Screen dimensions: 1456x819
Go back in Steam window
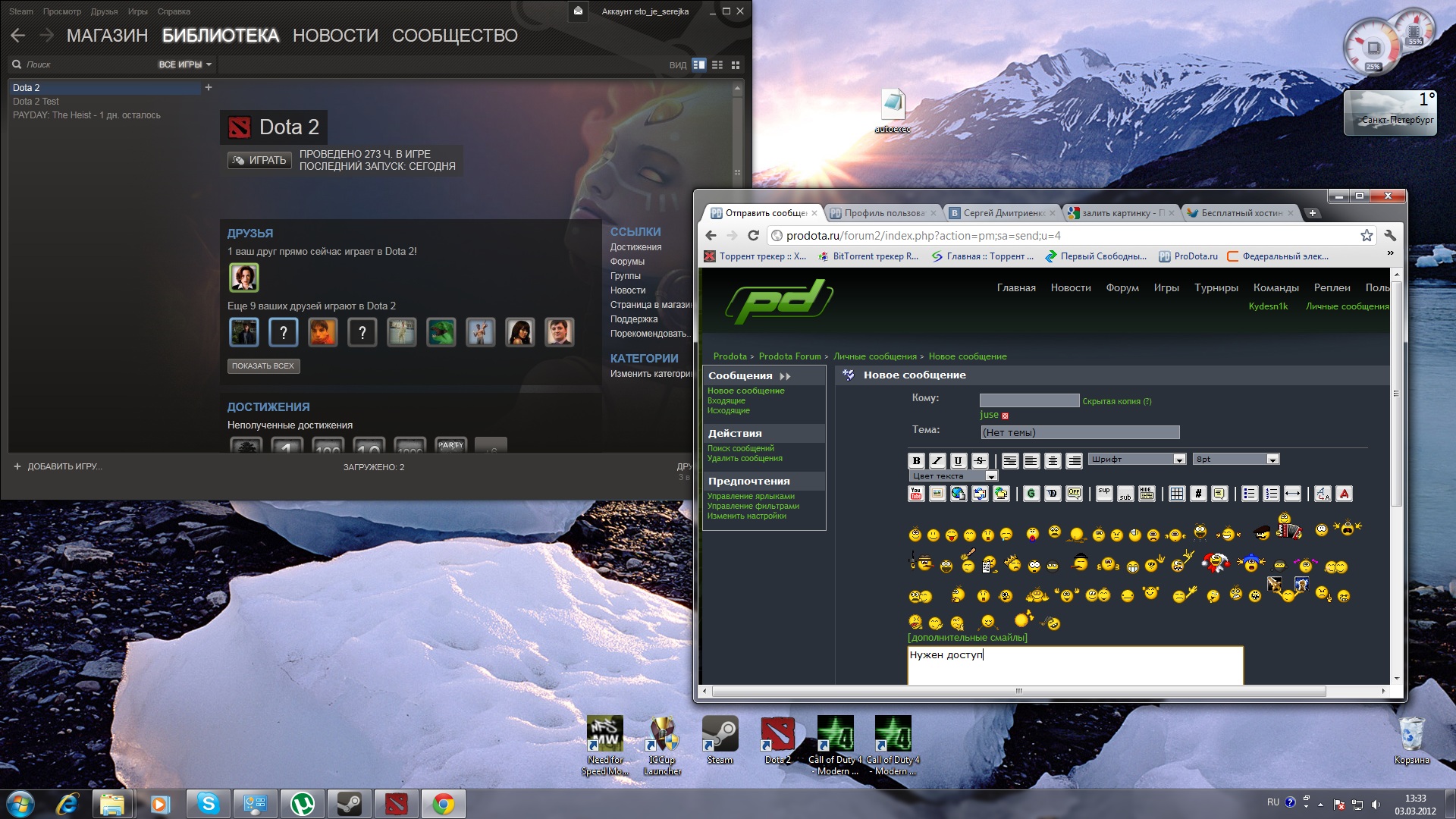18,35
